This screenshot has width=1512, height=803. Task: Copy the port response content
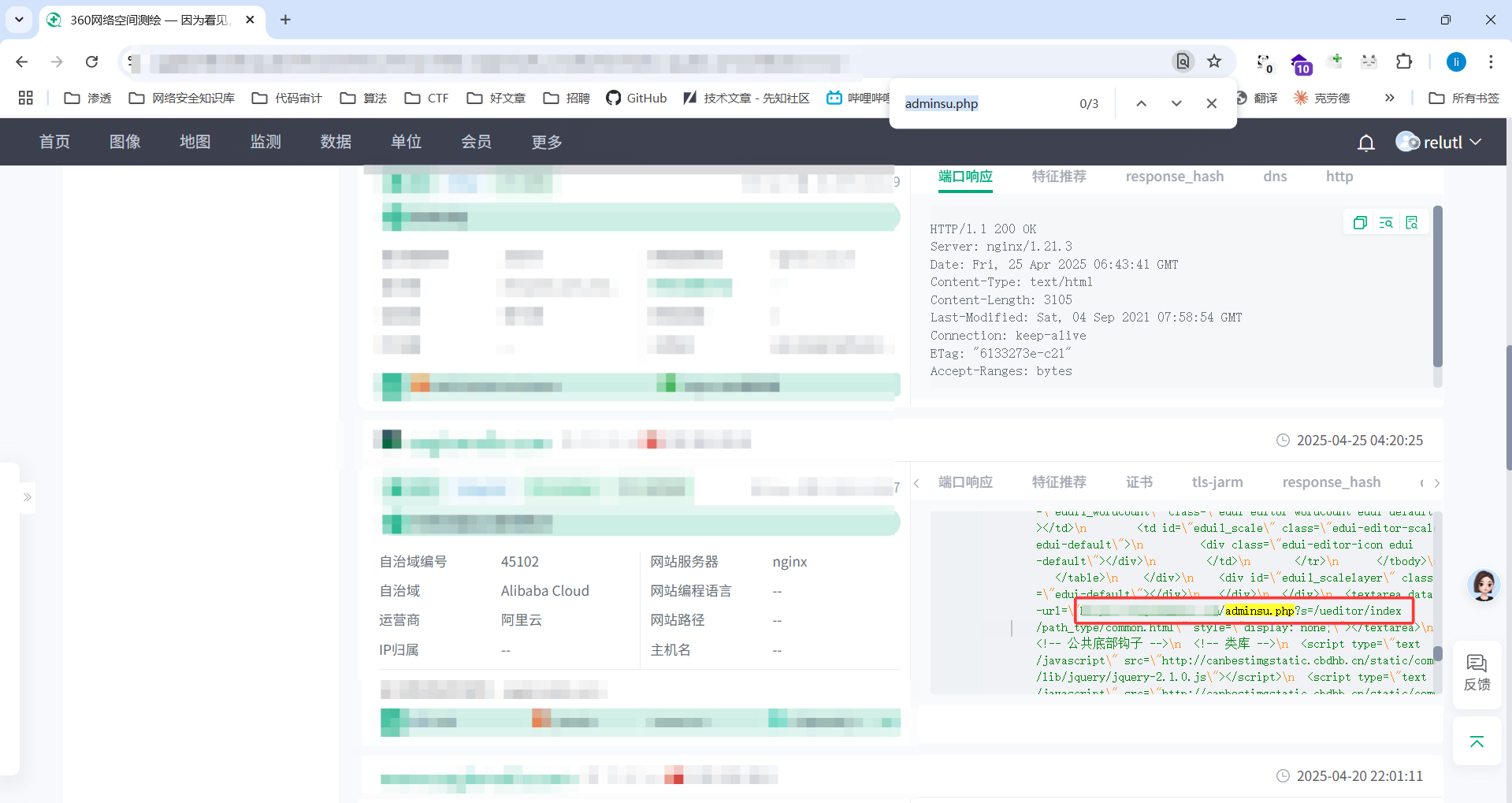1360,223
